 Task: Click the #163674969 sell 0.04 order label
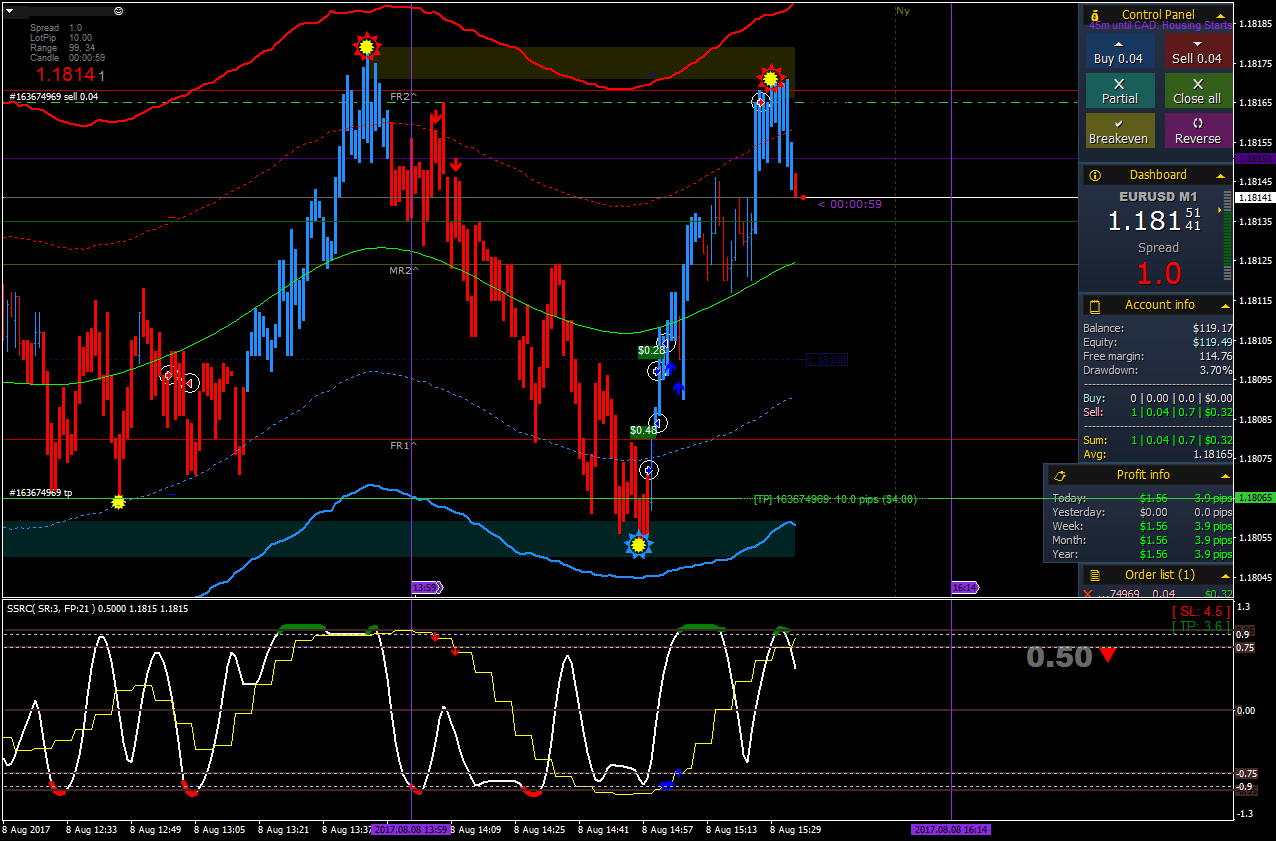click(54, 97)
